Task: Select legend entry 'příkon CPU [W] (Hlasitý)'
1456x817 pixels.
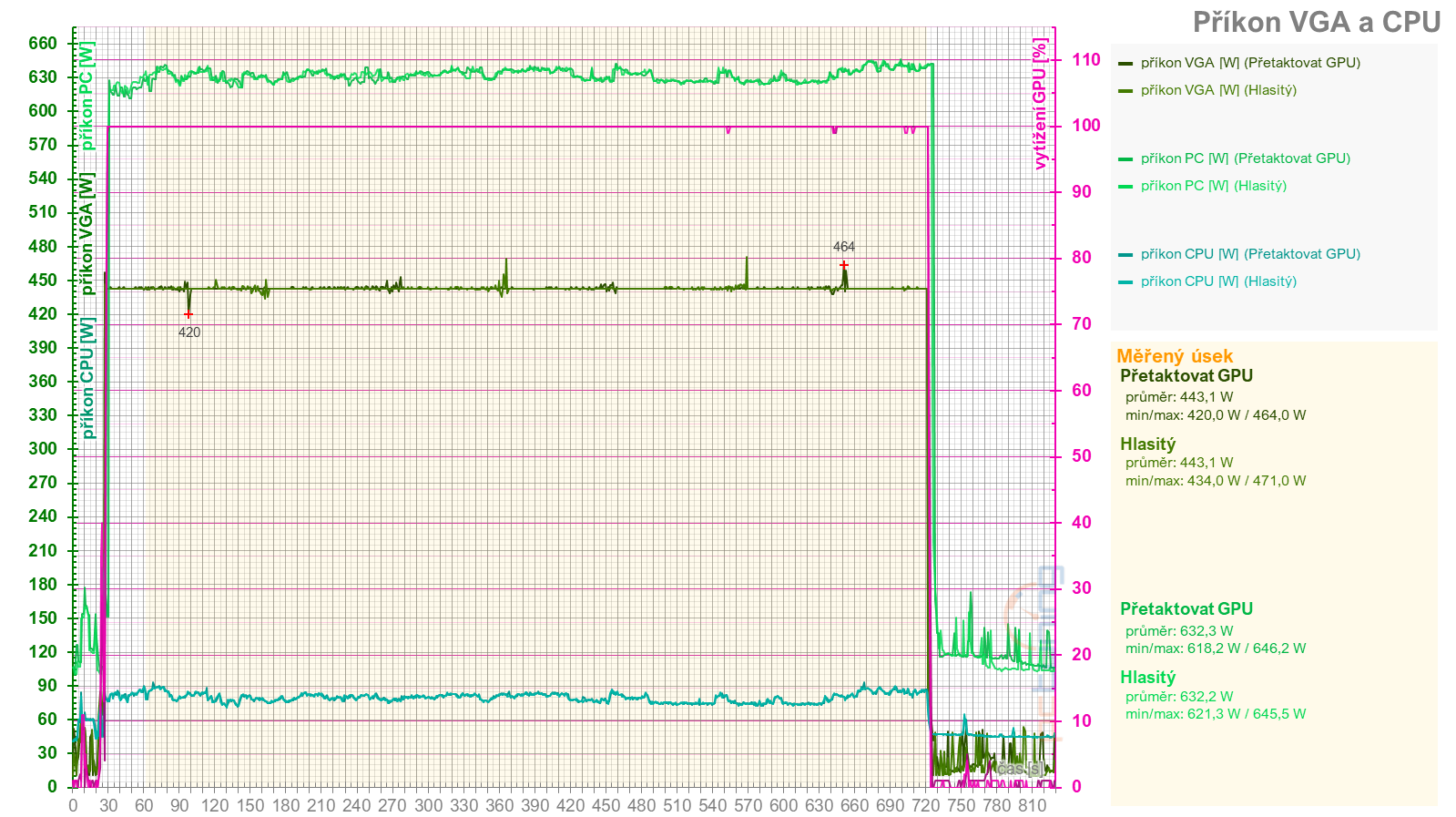Action: point(1218,281)
